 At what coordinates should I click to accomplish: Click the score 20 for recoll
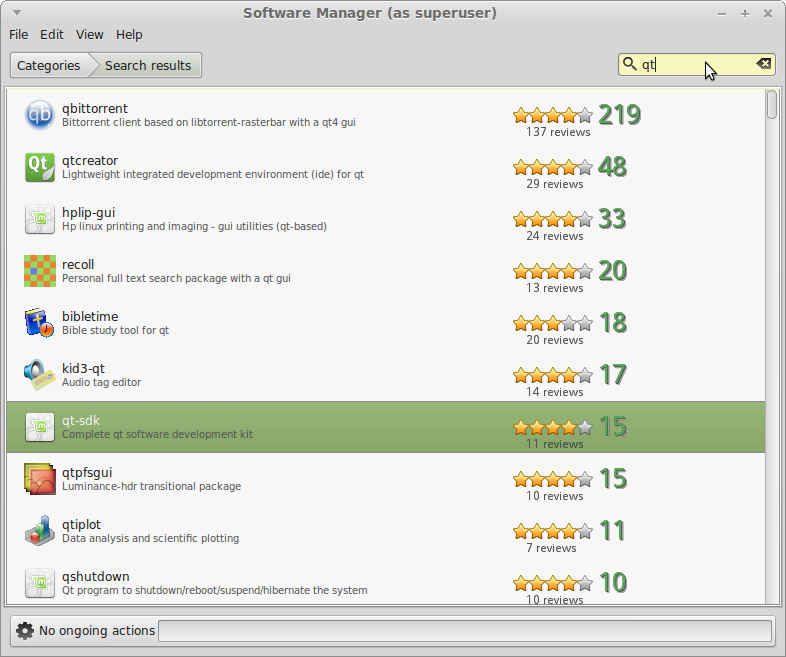pos(613,271)
